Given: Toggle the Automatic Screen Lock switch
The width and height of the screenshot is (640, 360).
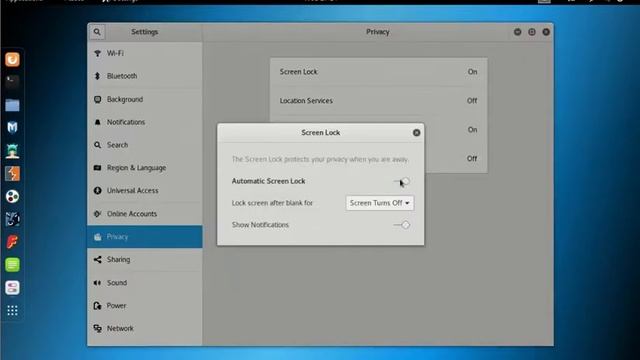Looking at the screenshot, I should click(402, 181).
